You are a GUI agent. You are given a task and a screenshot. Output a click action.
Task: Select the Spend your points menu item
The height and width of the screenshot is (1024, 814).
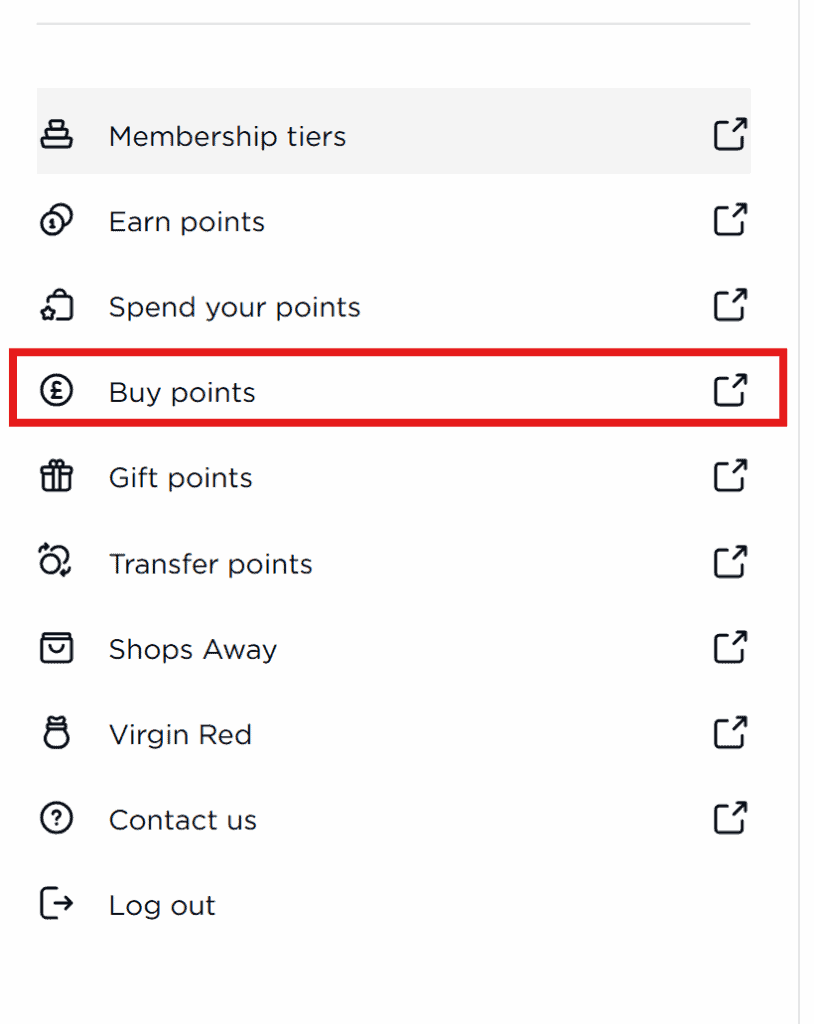pos(234,307)
